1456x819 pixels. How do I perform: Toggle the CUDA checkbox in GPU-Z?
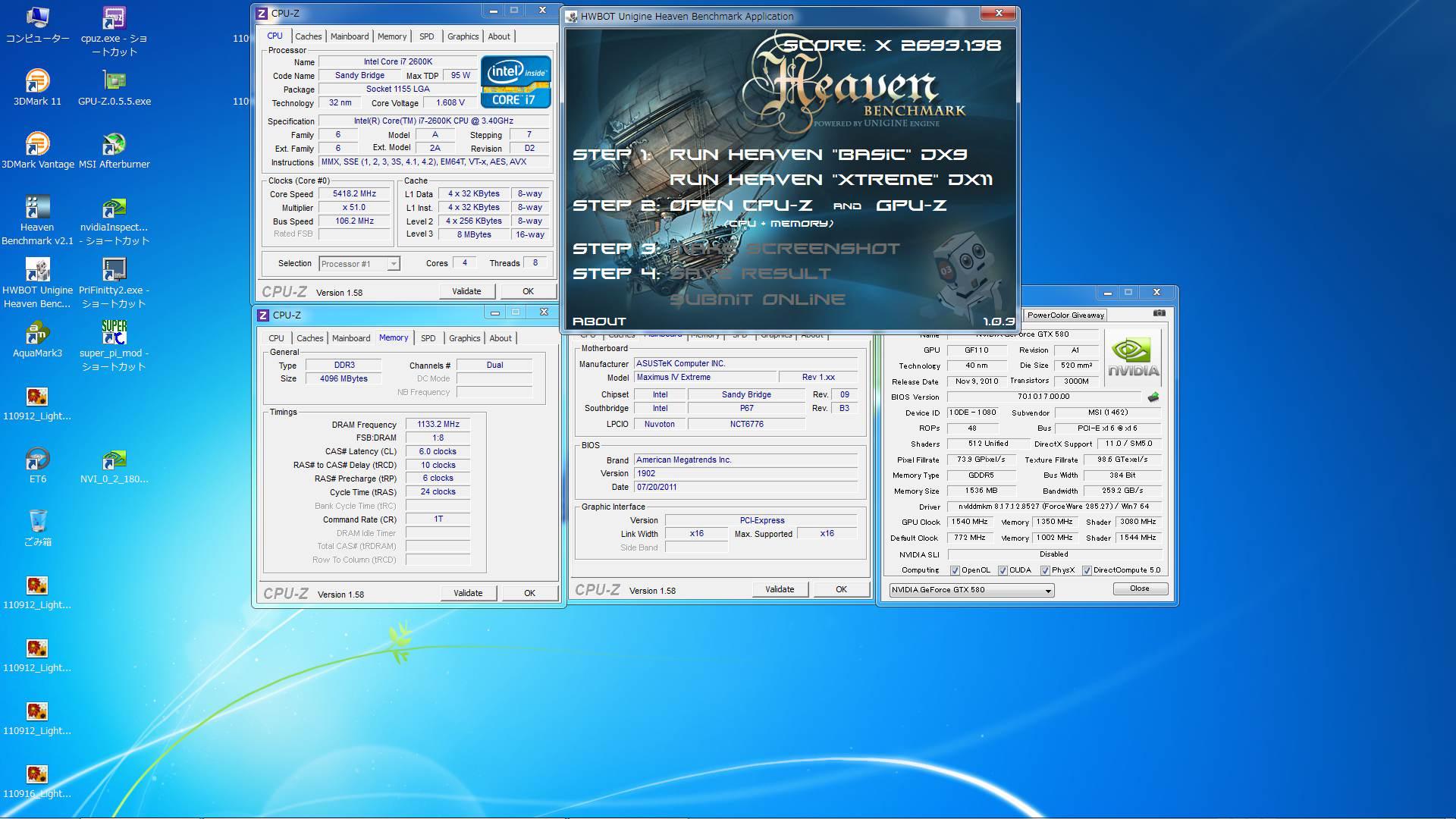coord(1003,570)
